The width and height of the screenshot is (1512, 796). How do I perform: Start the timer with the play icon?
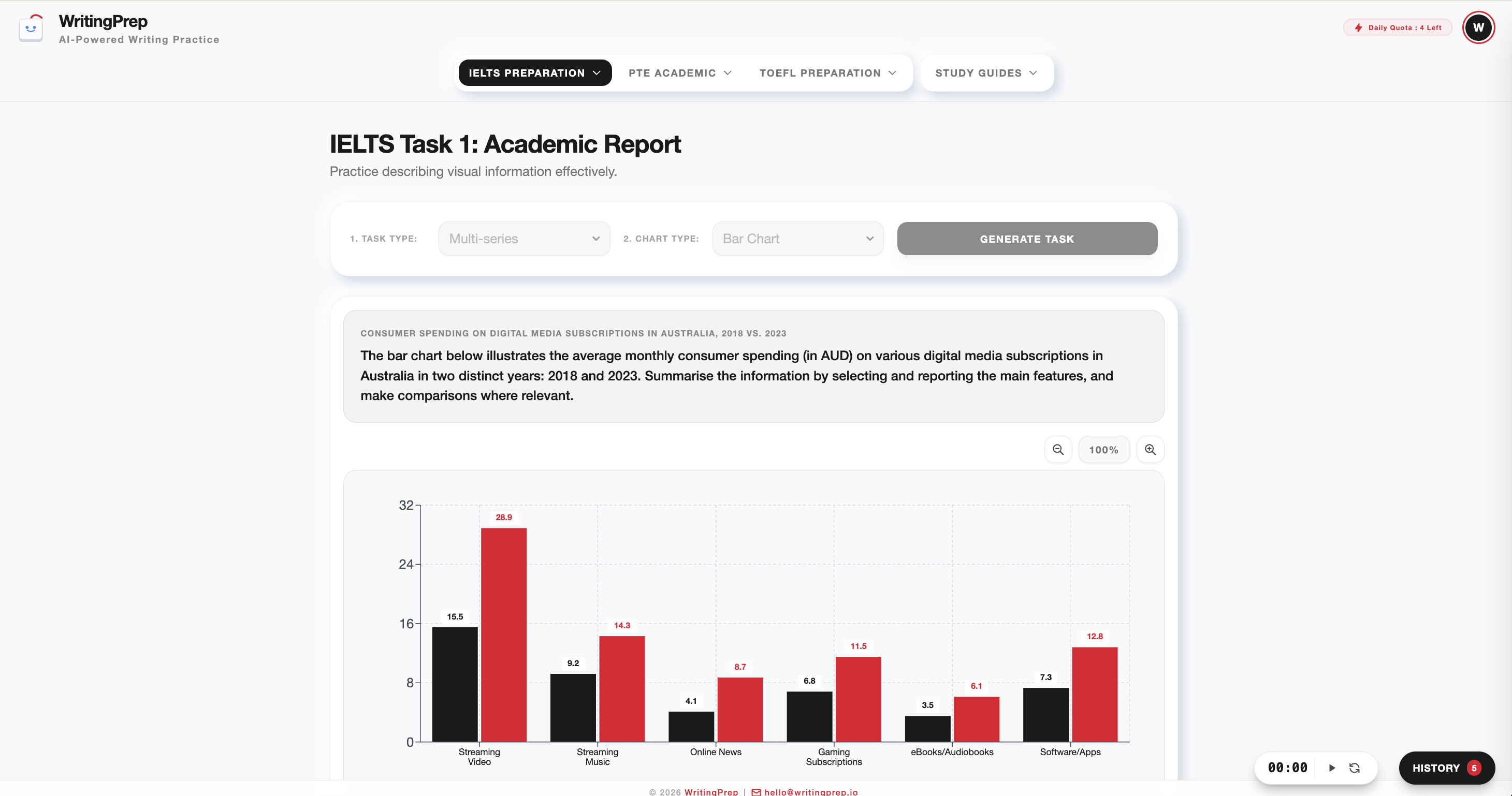(1332, 768)
